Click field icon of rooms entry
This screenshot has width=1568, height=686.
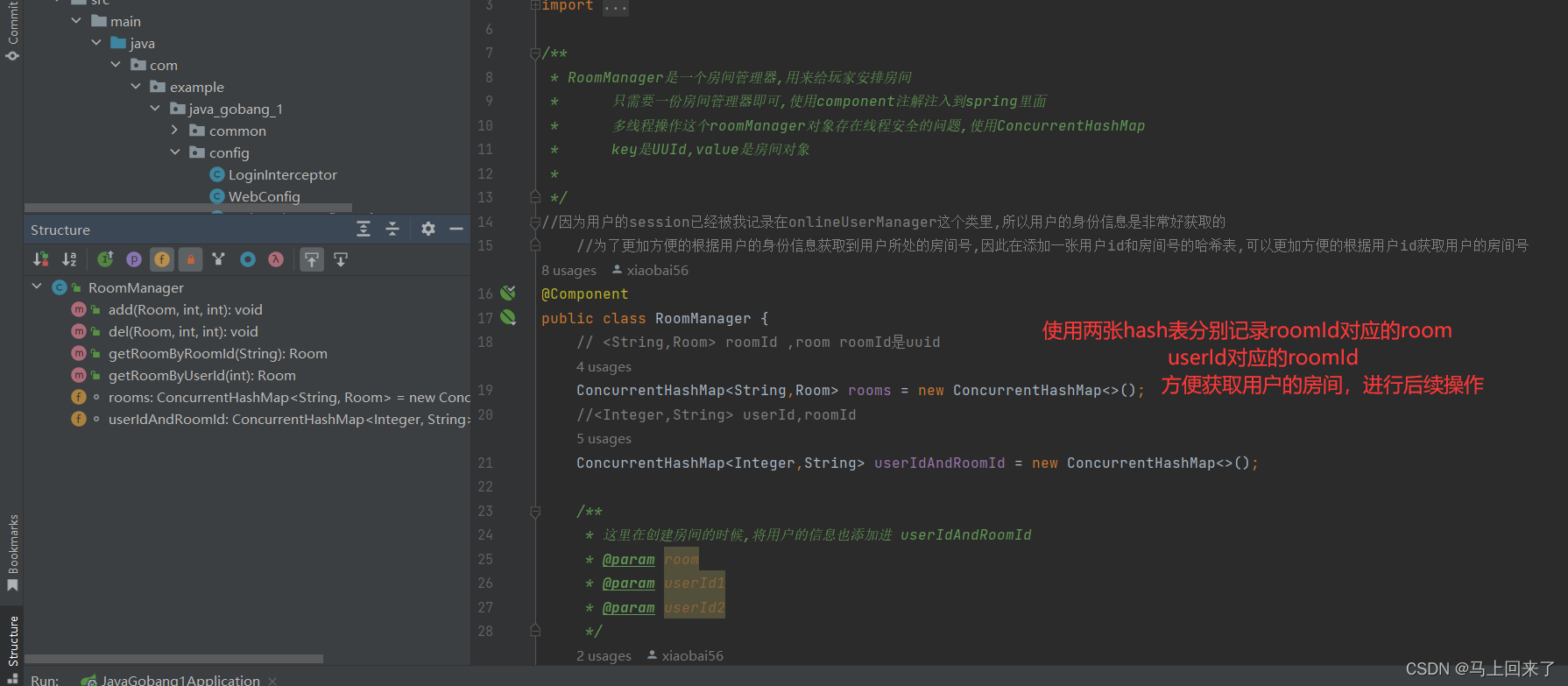79,397
